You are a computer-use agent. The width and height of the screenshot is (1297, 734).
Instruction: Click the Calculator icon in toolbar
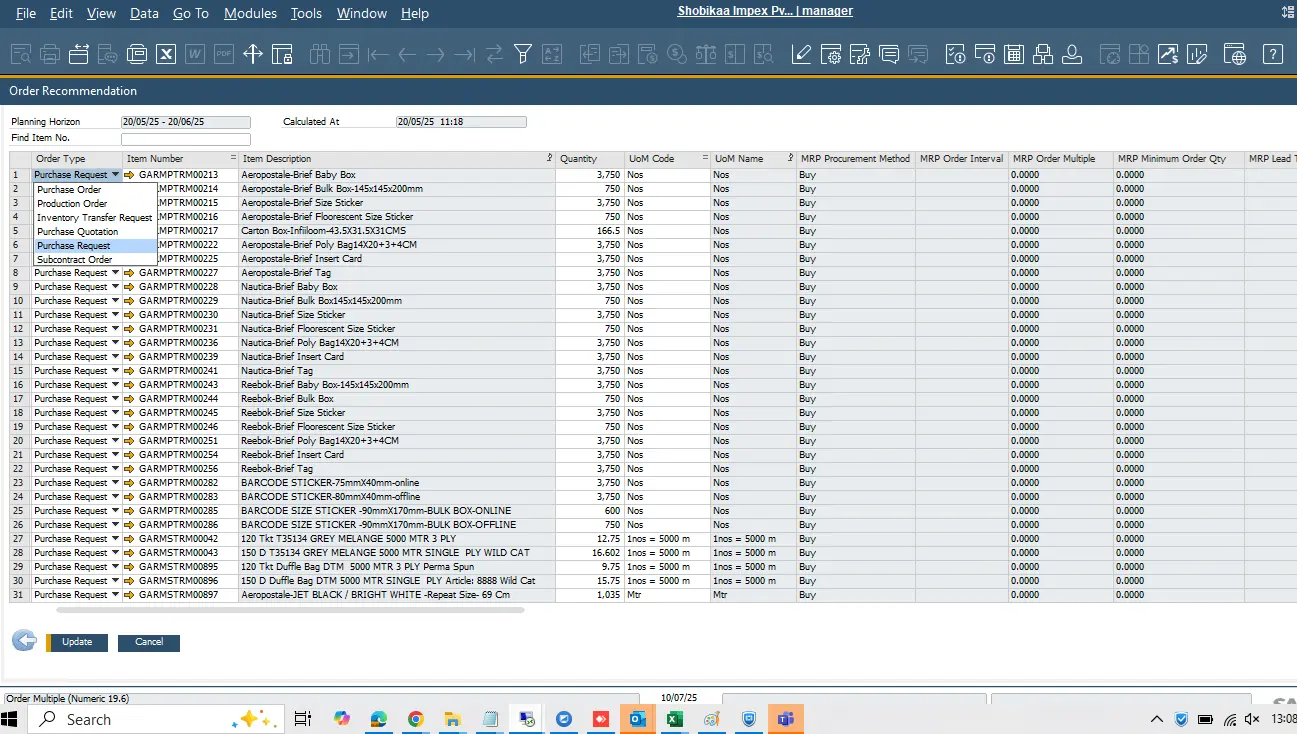coord(1015,54)
